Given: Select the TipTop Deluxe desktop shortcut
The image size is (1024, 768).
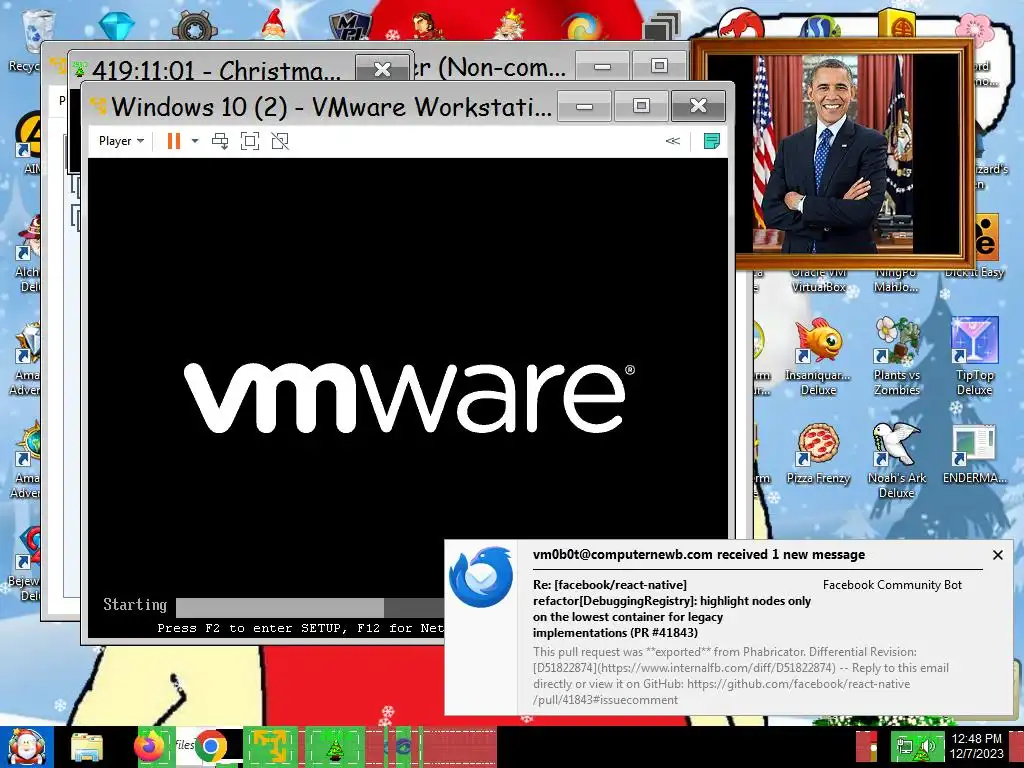Looking at the screenshot, I should tap(974, 357).
